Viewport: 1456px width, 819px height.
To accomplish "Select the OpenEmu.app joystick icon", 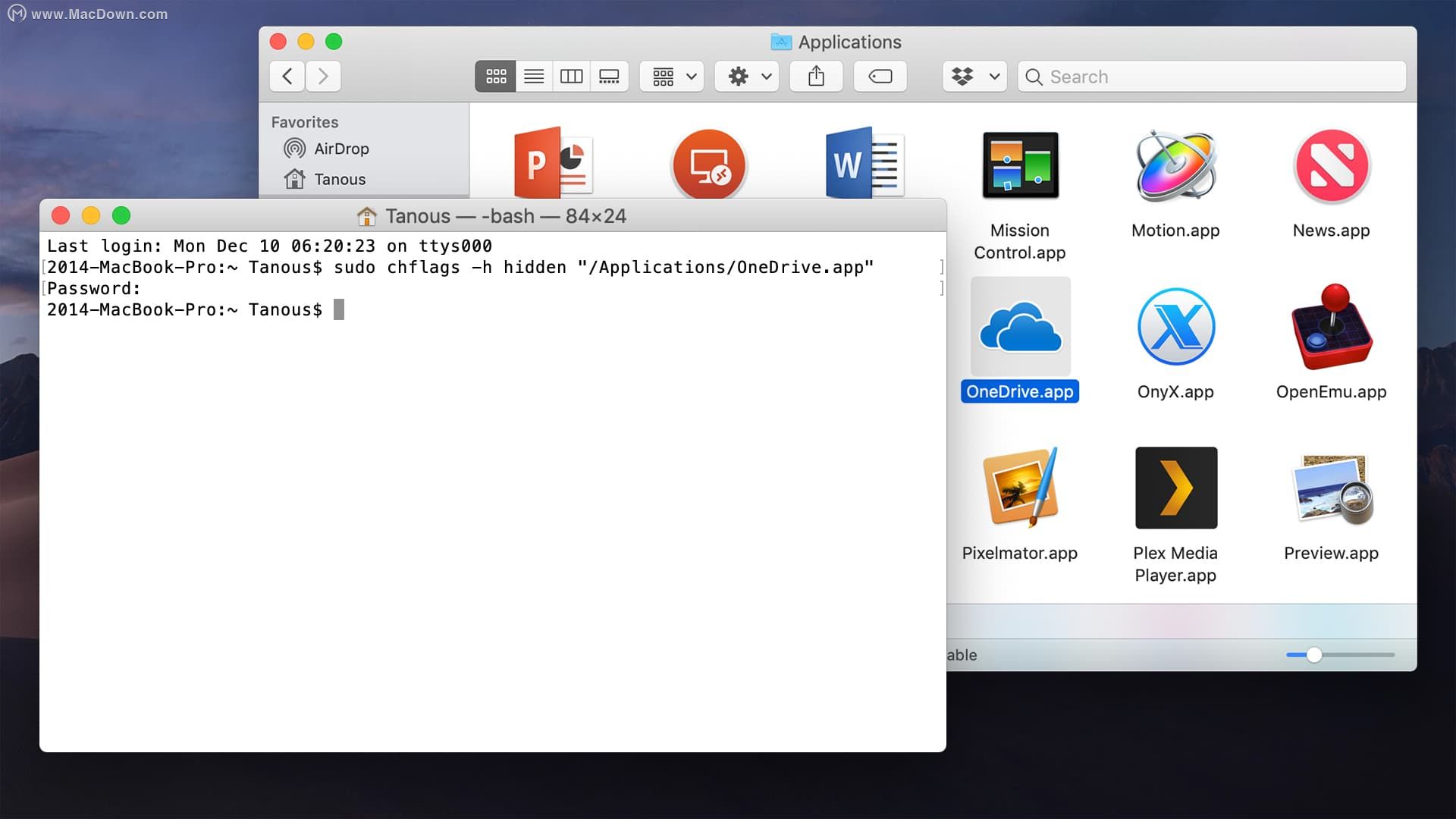I will tap(1332, 327).
